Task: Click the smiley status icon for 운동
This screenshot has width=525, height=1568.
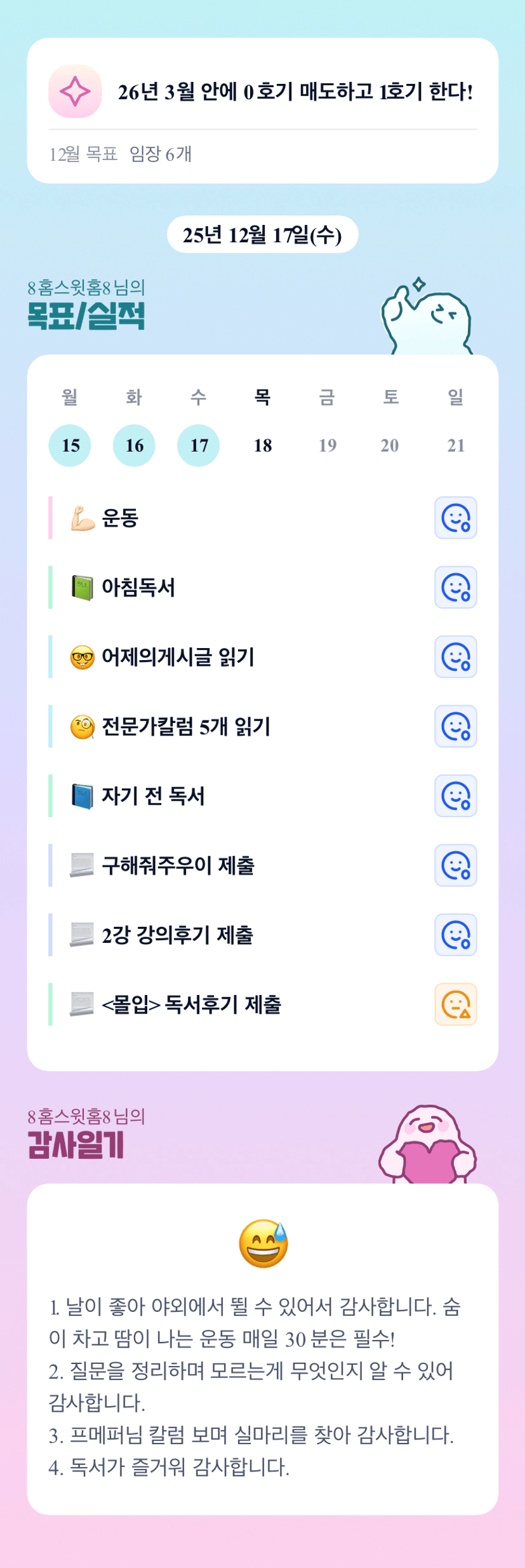Action: point(455,518)
